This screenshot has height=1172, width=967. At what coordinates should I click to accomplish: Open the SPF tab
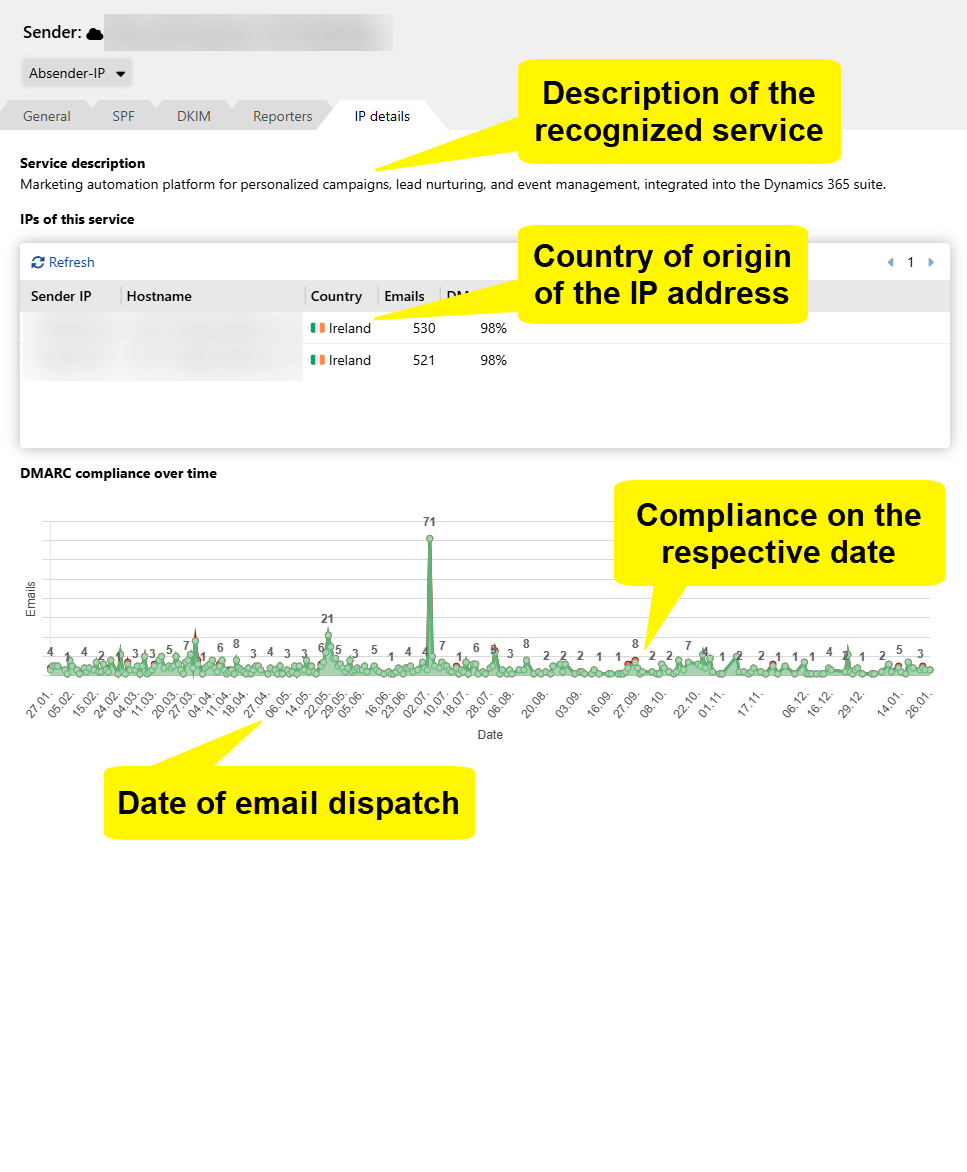tap(123, 116)
